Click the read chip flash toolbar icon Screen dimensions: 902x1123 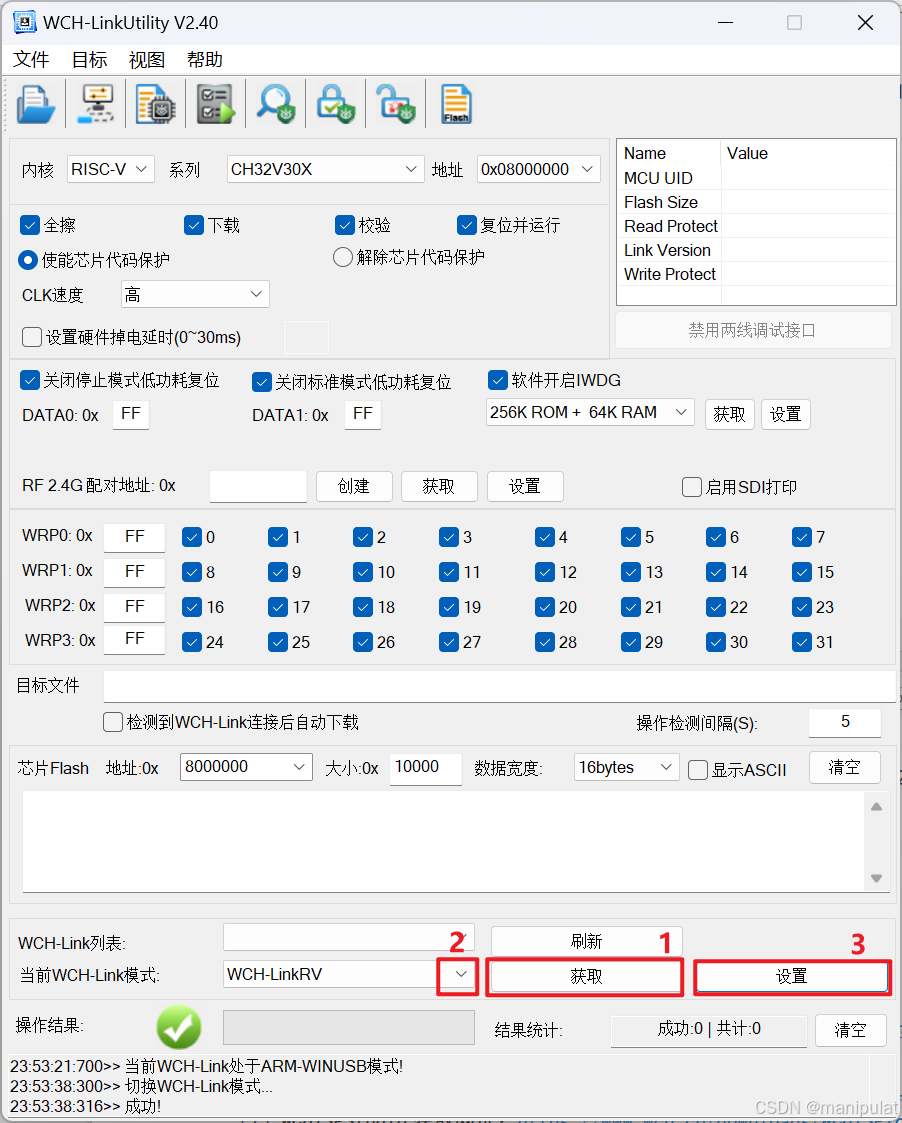pos(155,105)
